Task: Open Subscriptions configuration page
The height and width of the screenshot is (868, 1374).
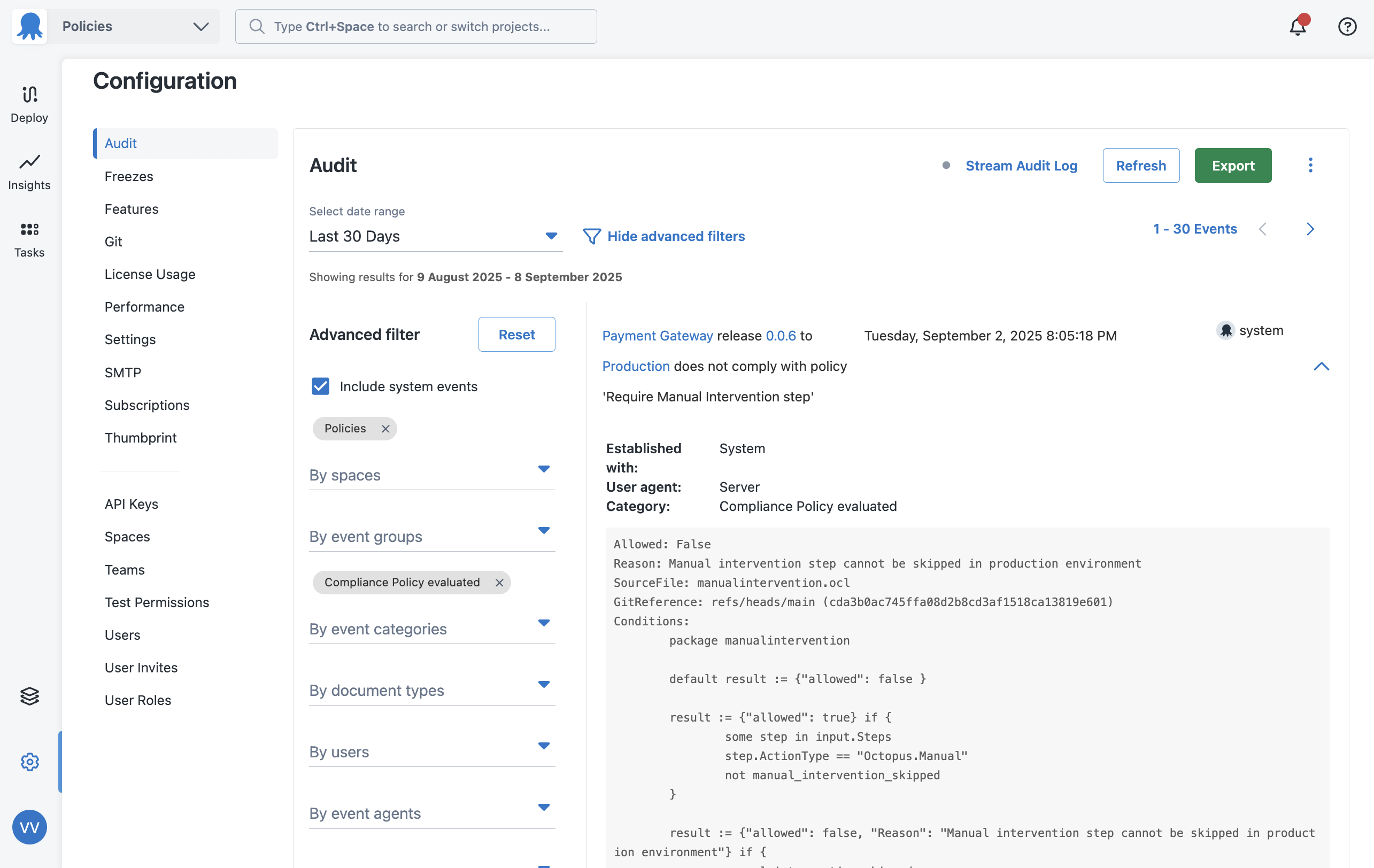Action: coord(146,405)
